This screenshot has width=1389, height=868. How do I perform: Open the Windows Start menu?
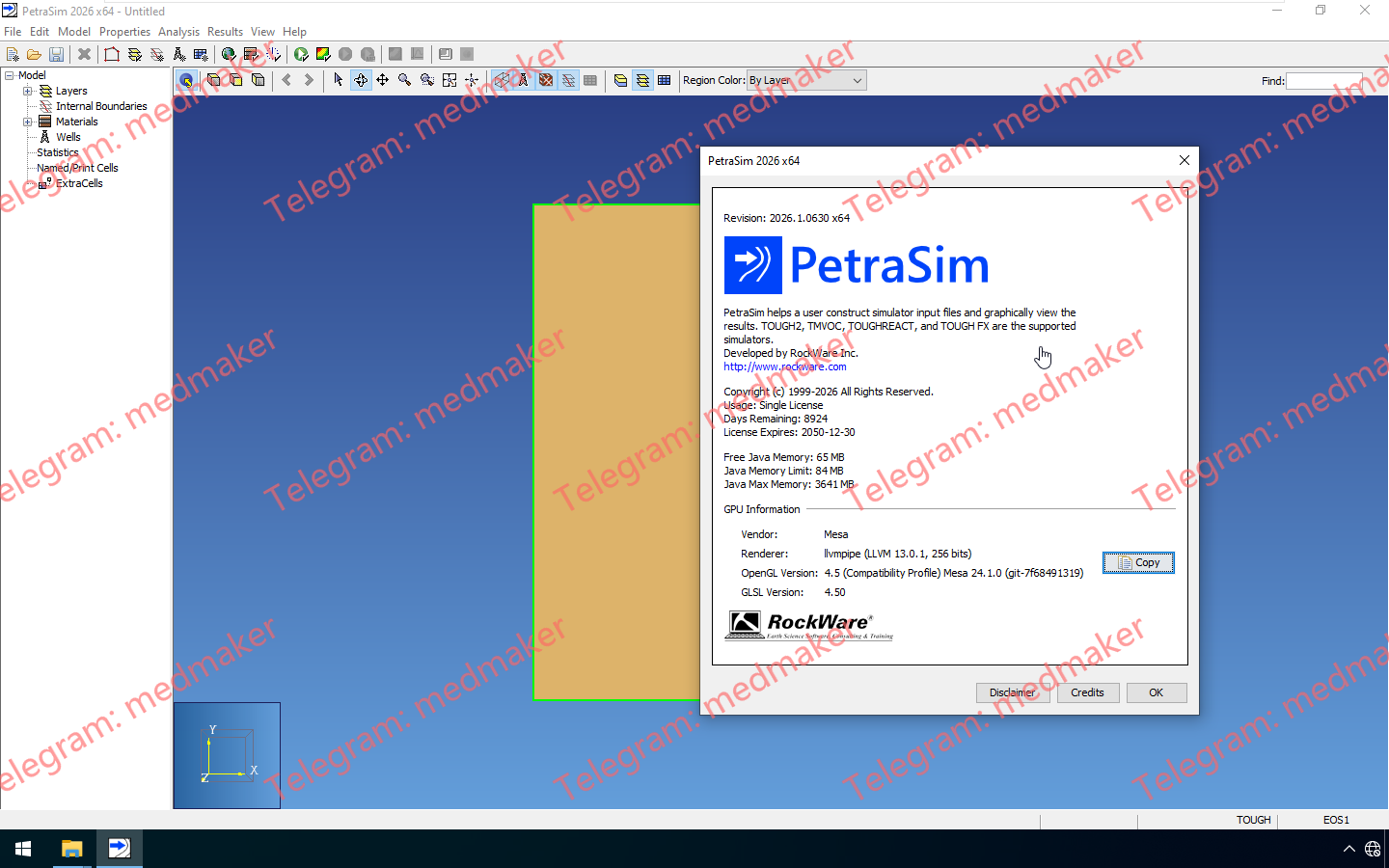(x=23, y=849)
